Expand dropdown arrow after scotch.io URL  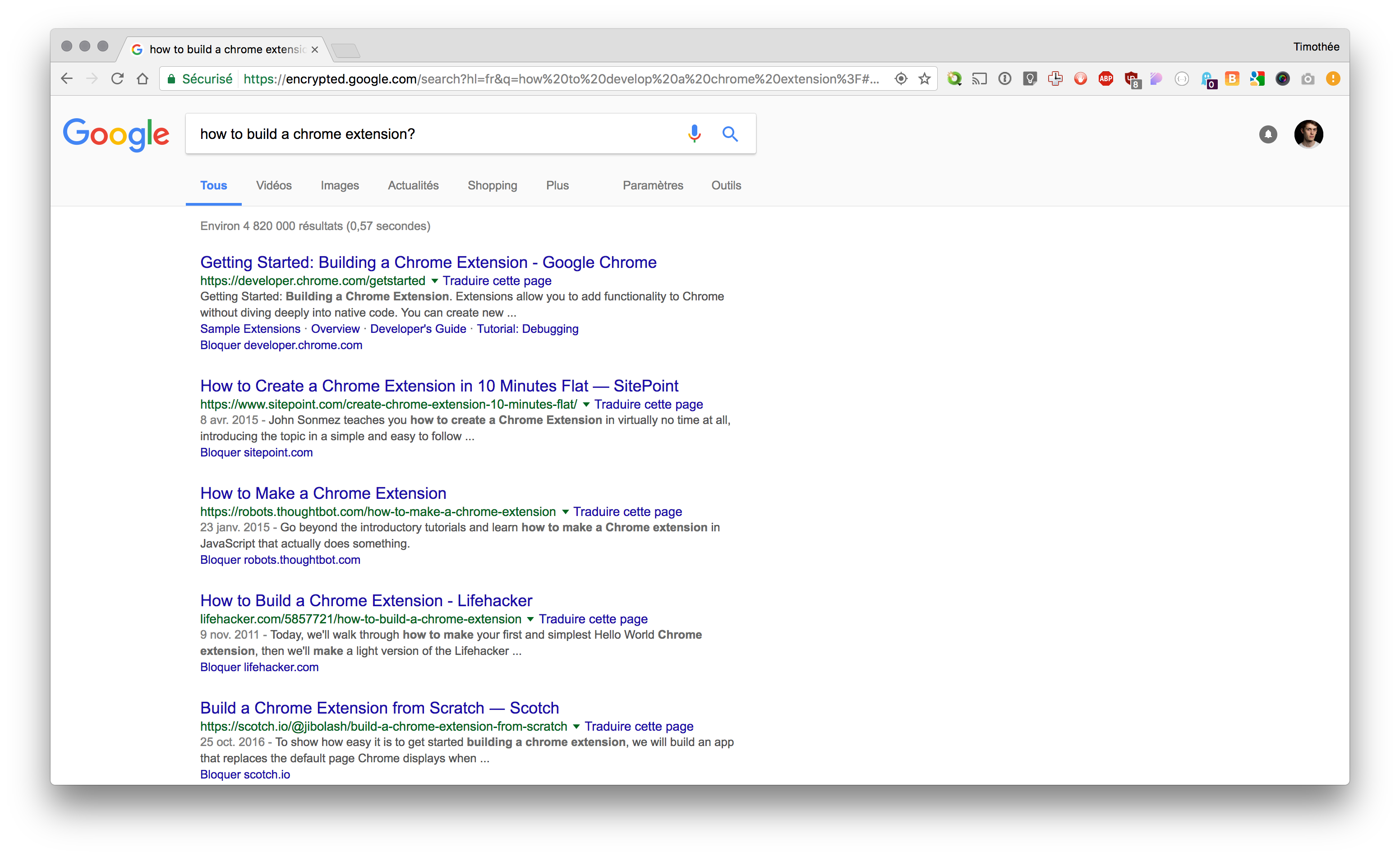576,727
